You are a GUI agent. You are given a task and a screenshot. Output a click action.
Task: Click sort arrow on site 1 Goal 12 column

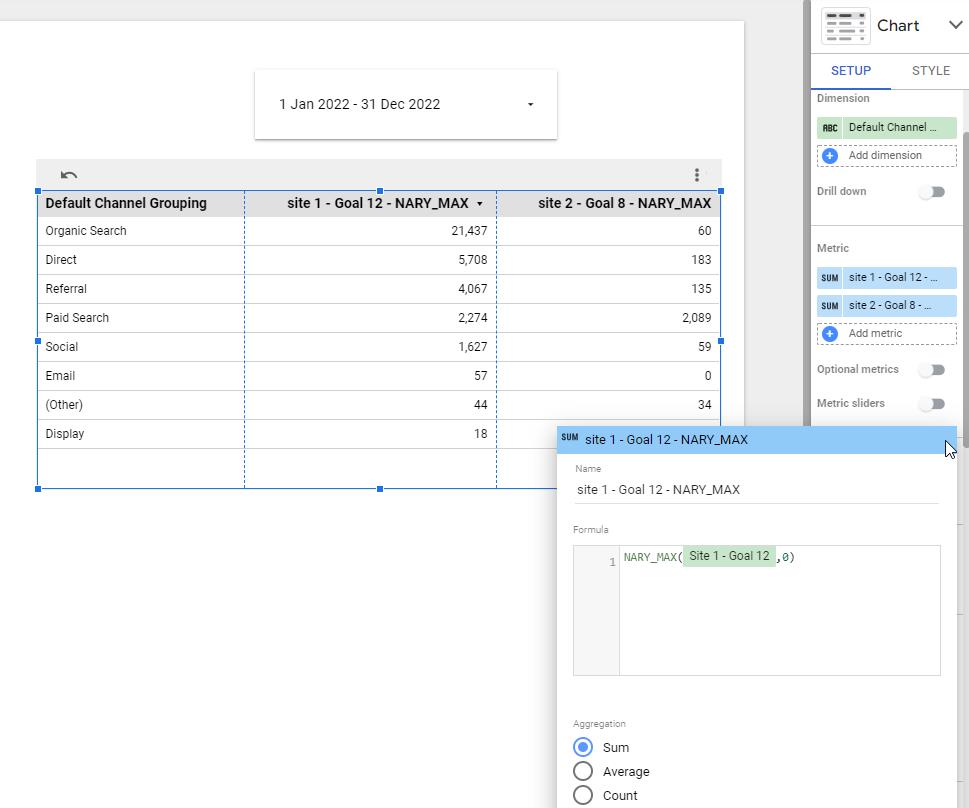480,204
